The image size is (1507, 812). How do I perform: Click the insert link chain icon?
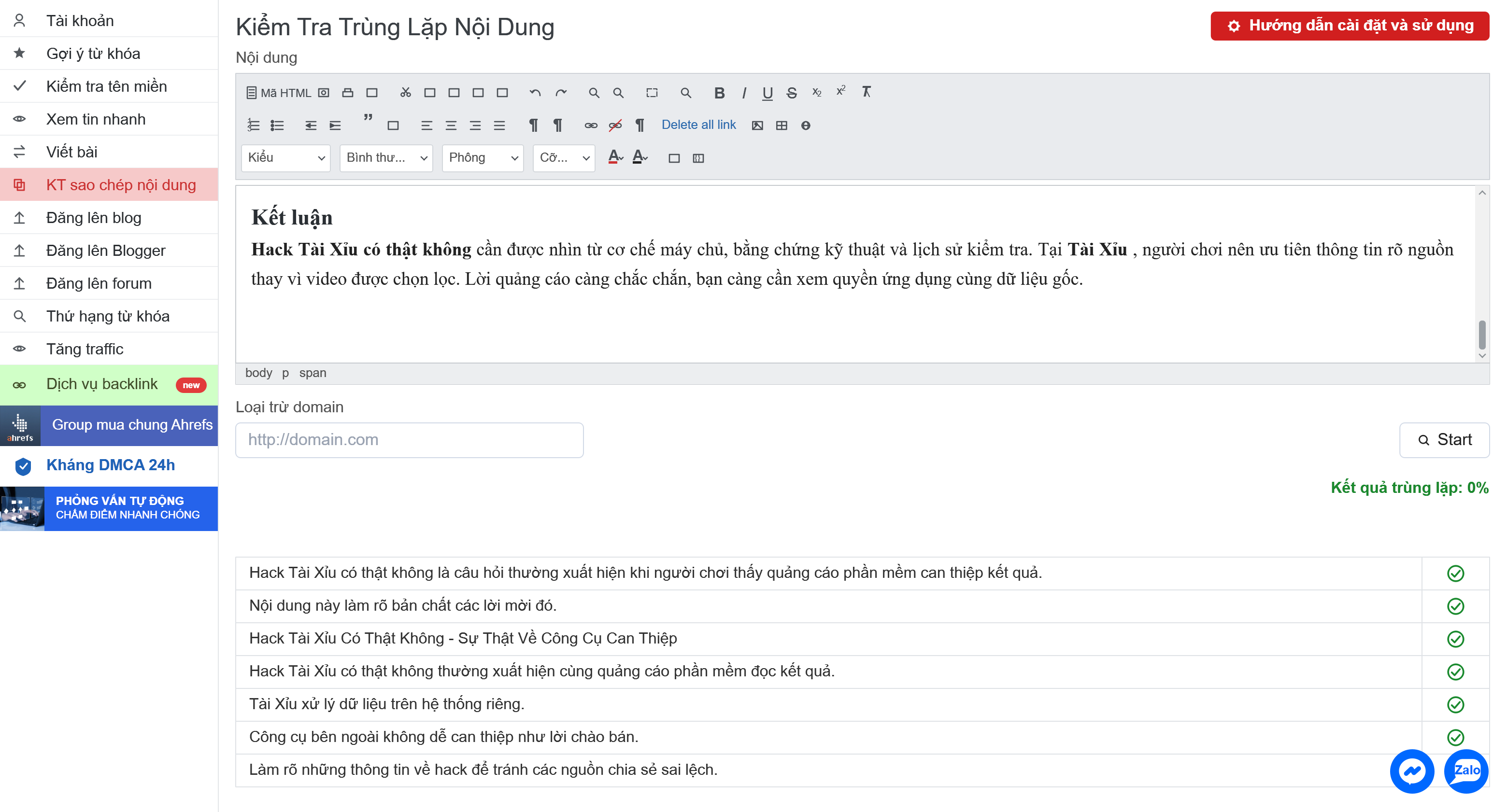pos(591,125)
